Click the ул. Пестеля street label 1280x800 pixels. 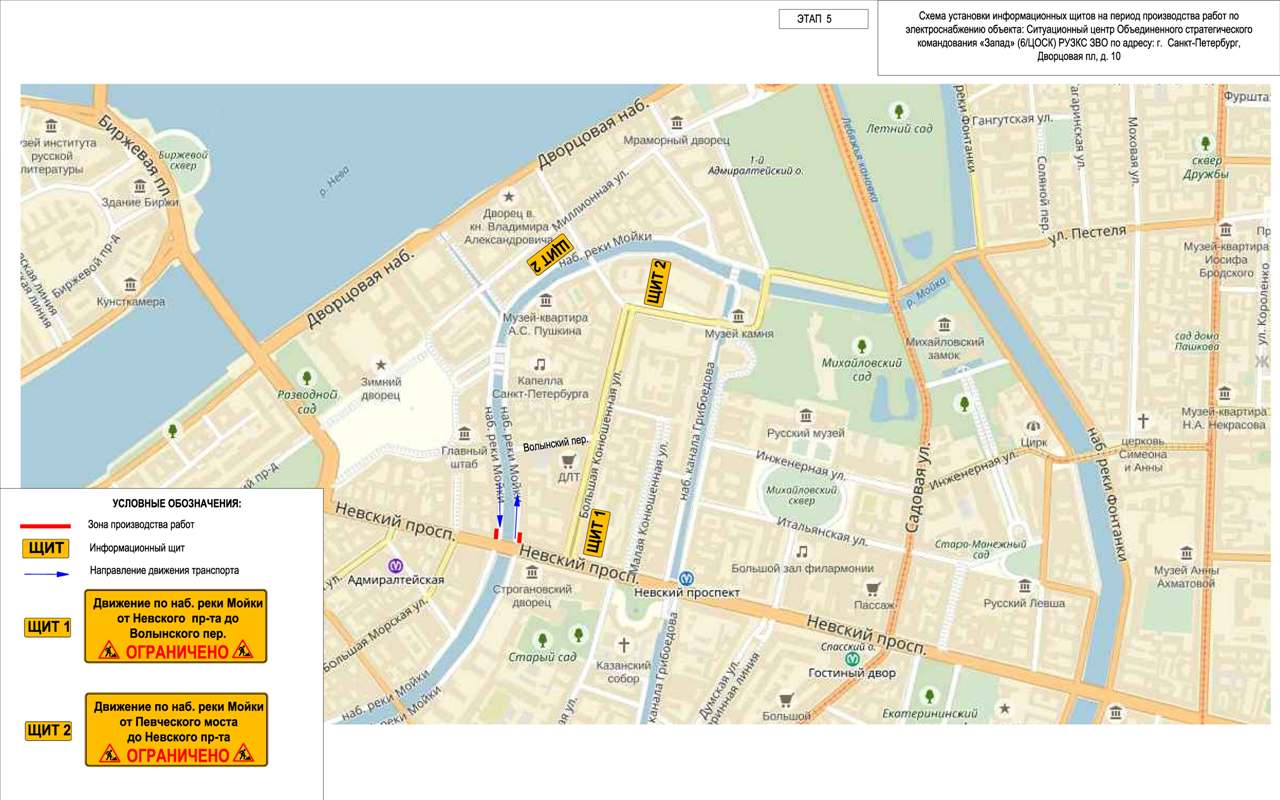click(x=1087, y=236)
